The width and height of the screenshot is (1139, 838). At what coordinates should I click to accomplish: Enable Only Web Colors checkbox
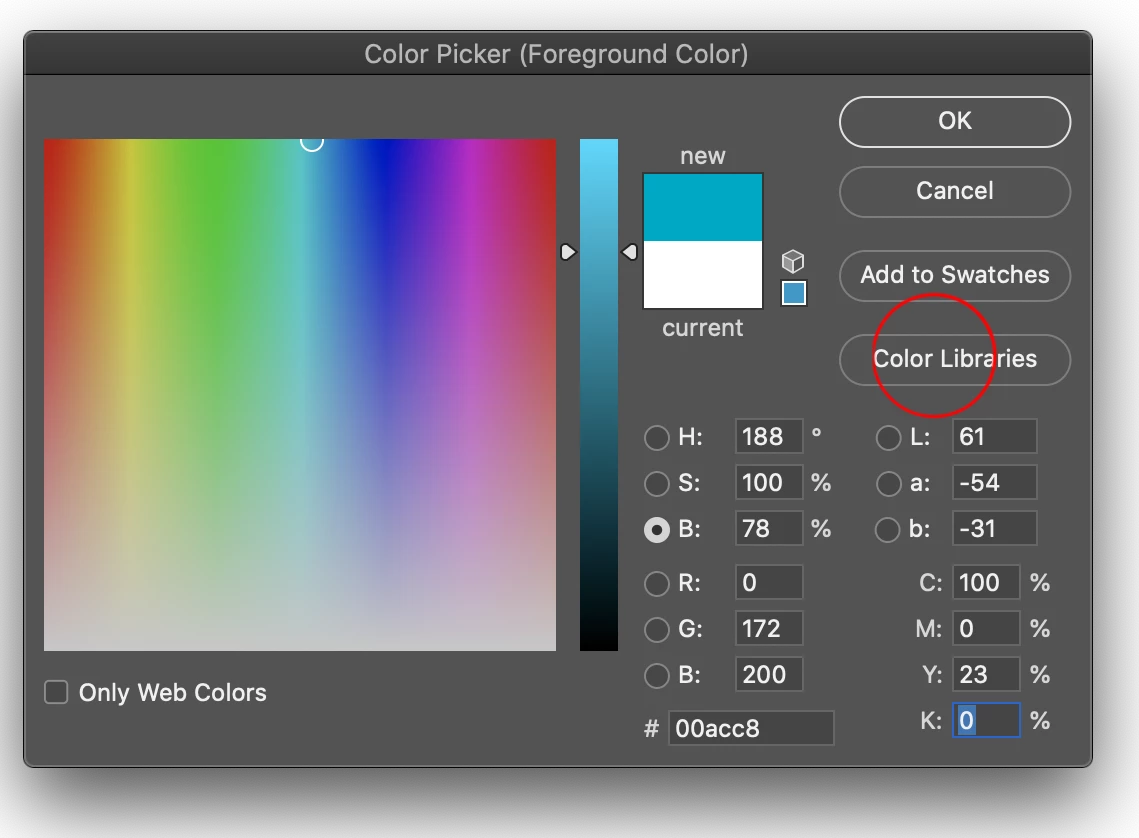point(57,692)
